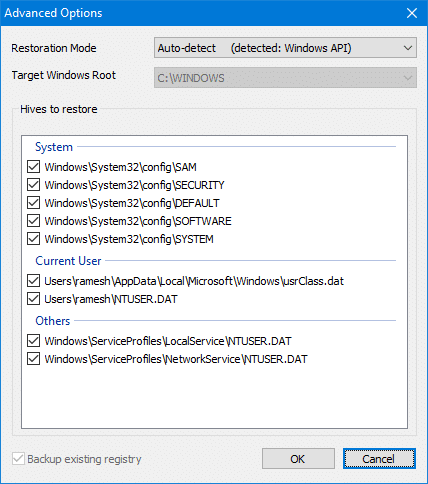This screenshot has height=484, width=428.
Task: Select the Current User group header
Action: tap(68, 261)
